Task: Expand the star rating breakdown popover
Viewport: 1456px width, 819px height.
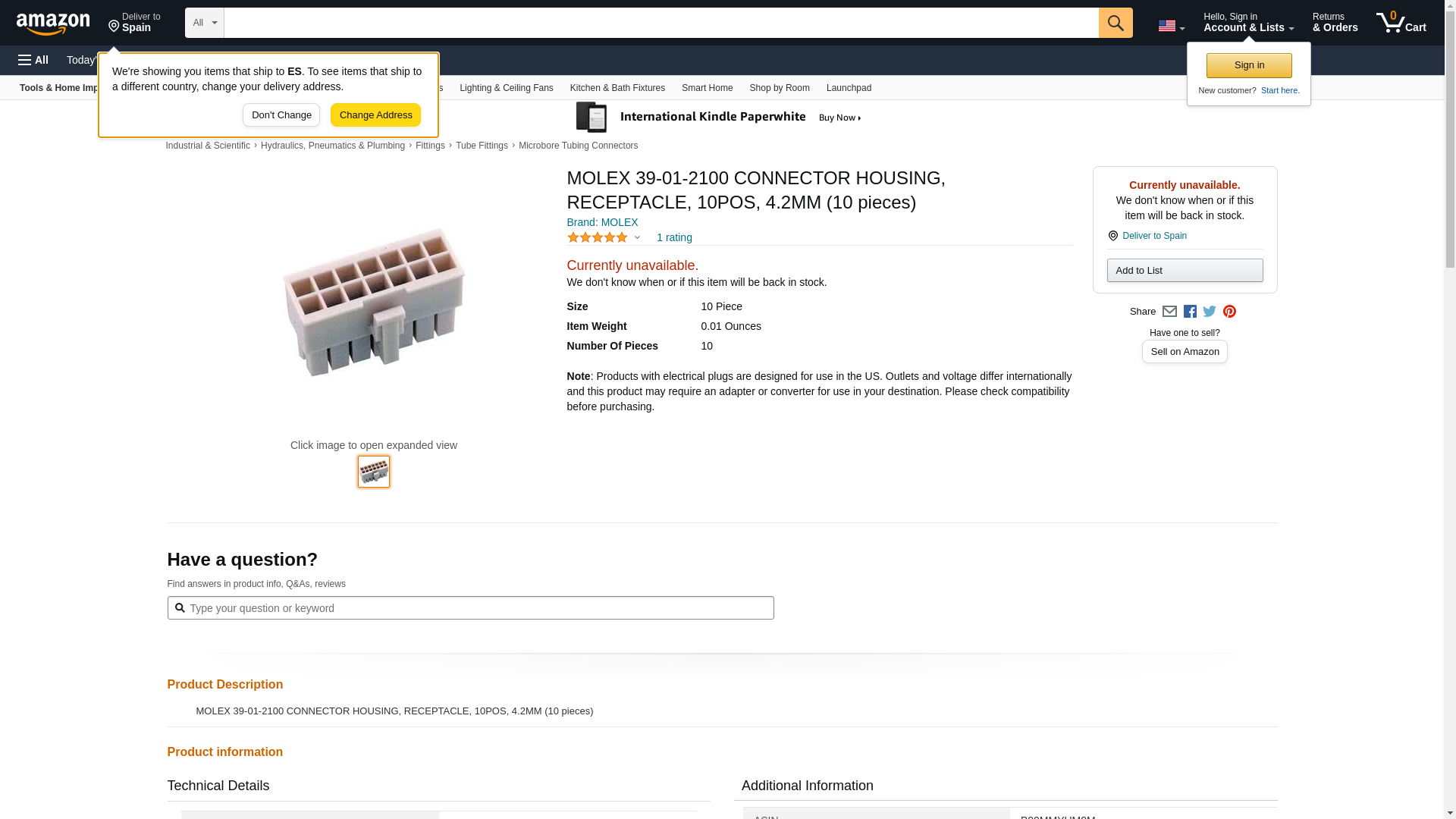Action: [637, 238]
